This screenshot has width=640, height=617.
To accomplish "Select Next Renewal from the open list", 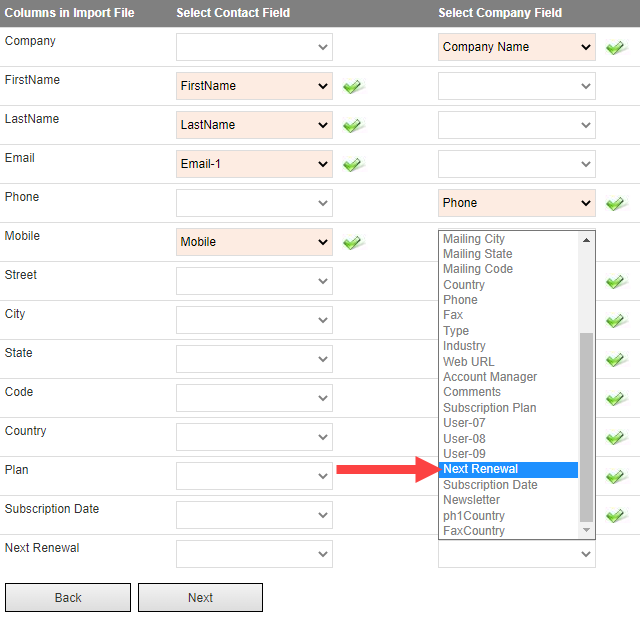I will tap(509, 469).
